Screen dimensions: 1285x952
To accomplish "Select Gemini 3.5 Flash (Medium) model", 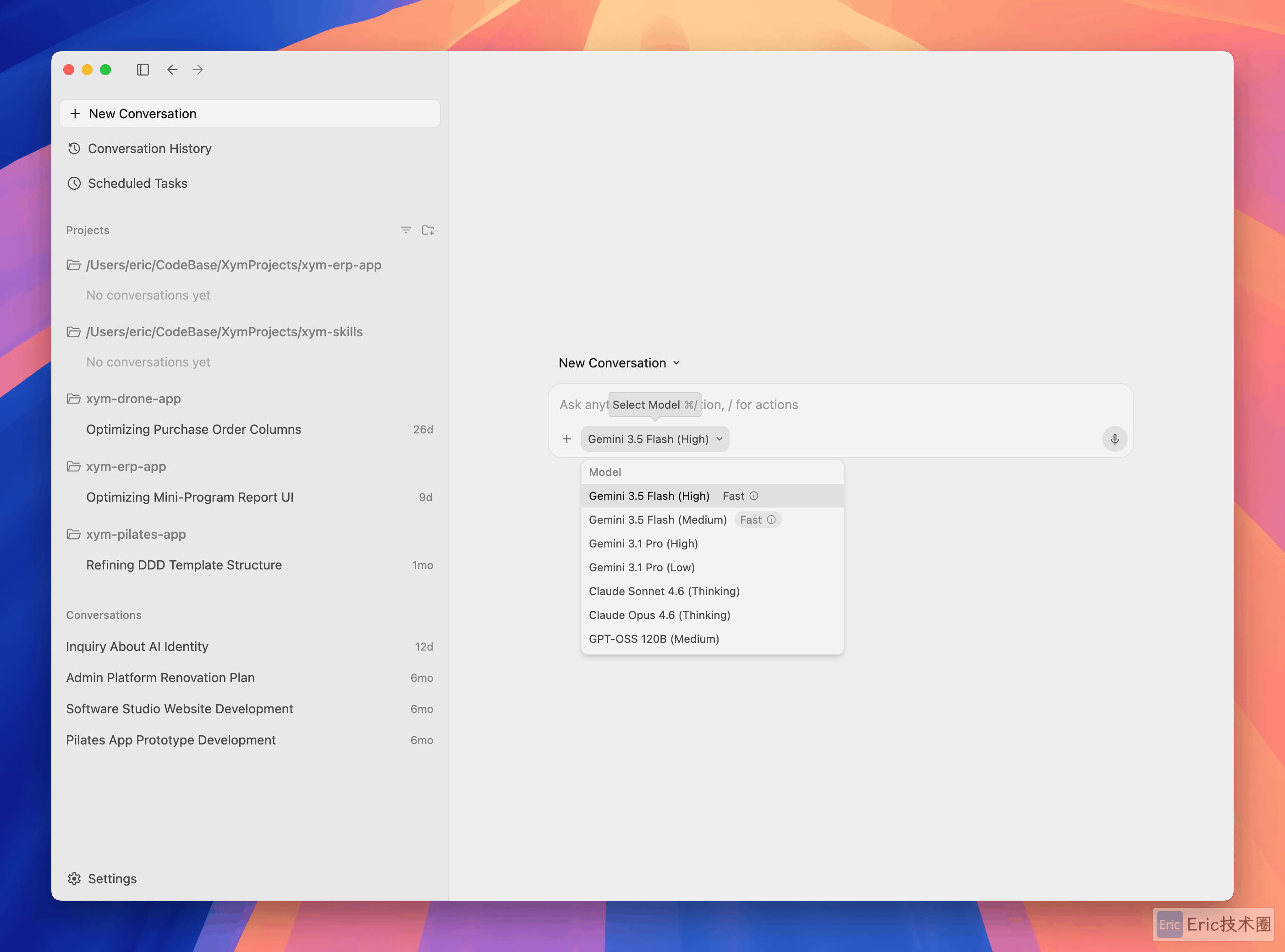I will (x=713, y=520).
